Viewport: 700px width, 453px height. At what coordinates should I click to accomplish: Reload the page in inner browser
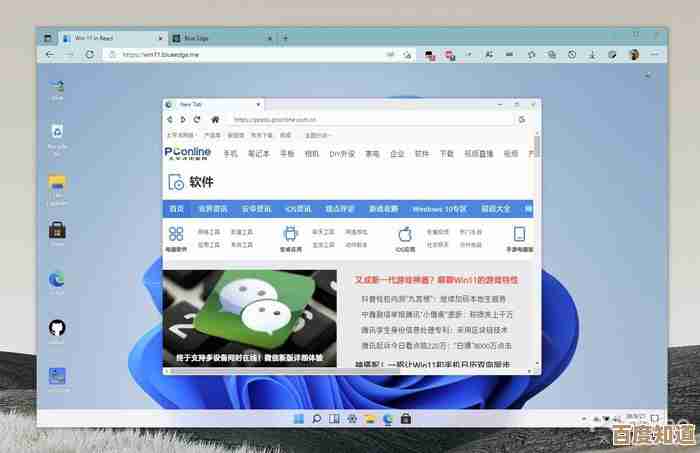tap(196, 119)
